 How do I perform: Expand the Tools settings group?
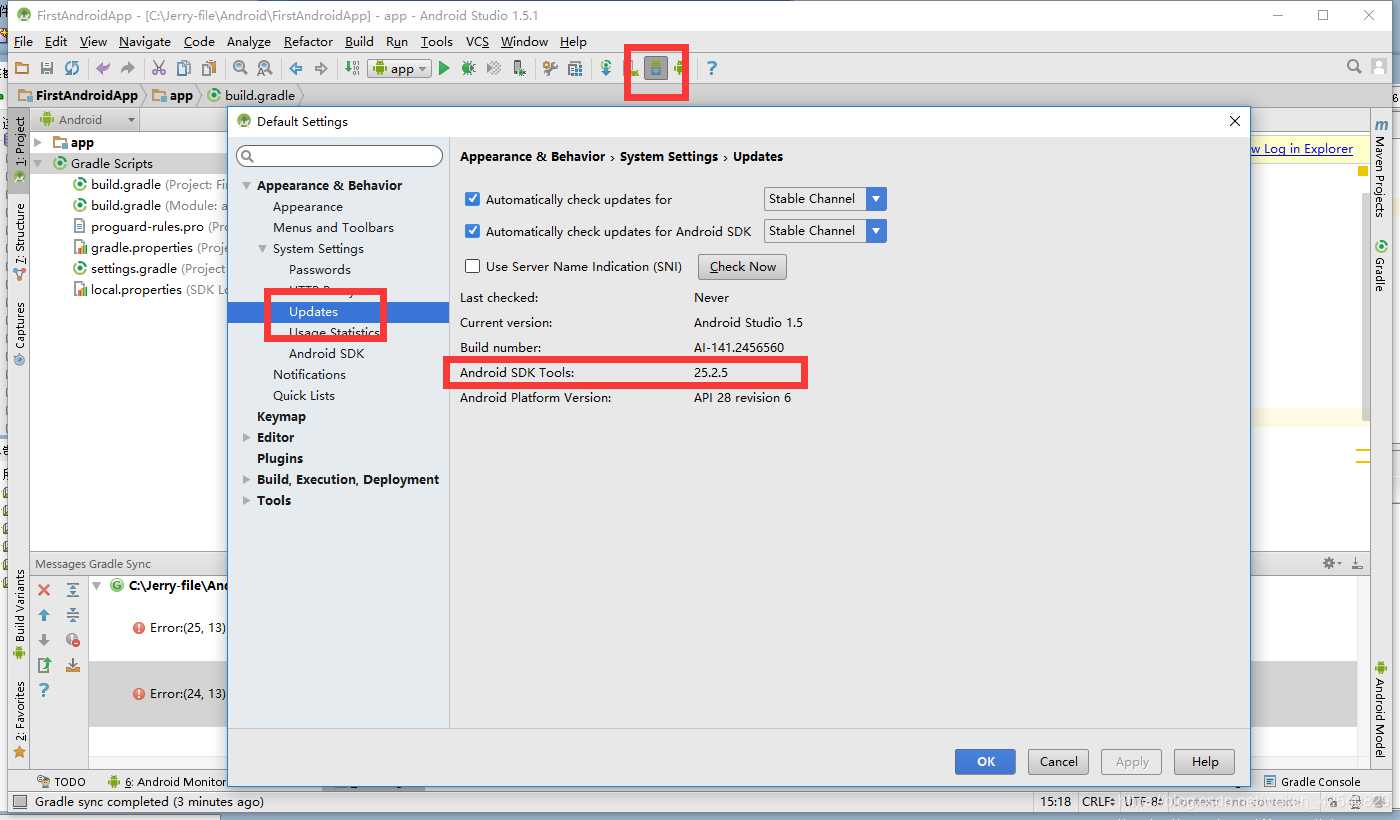coord(247,501)
